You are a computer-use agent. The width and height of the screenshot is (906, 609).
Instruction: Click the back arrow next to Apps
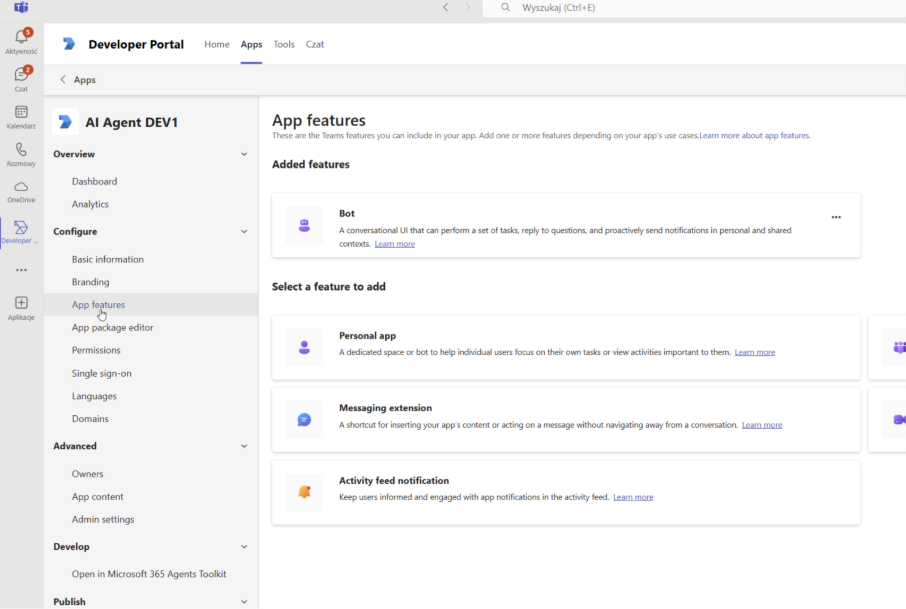(63, 80)
